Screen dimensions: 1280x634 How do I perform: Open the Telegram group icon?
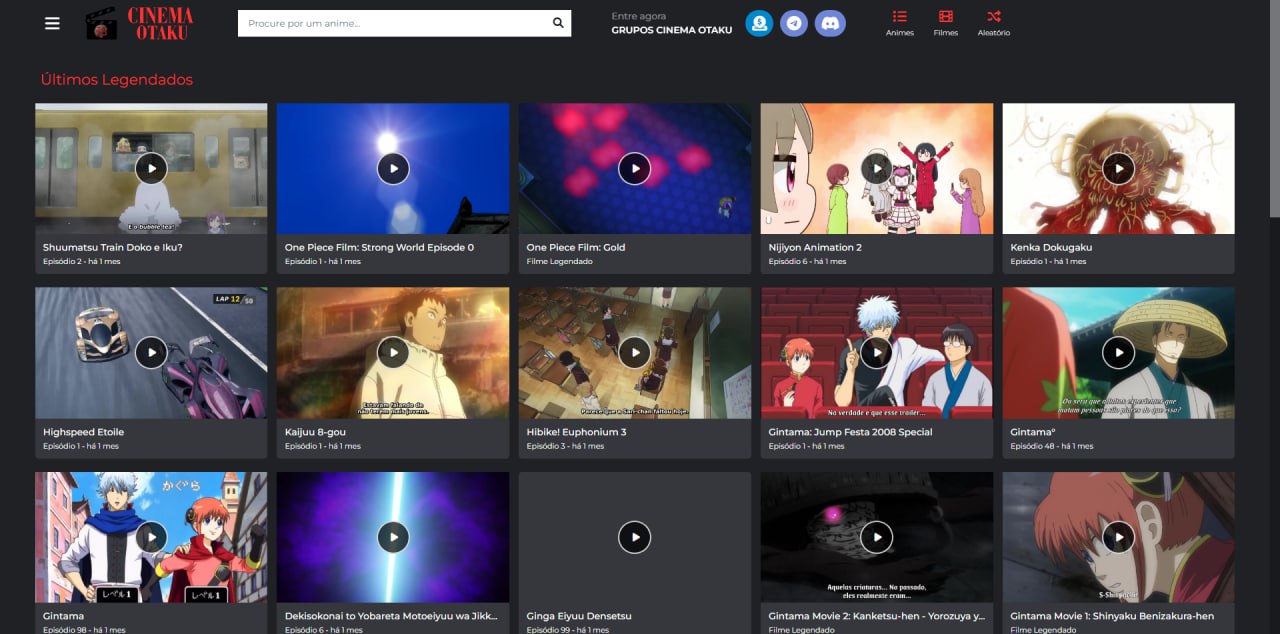(x=794, y=23)
